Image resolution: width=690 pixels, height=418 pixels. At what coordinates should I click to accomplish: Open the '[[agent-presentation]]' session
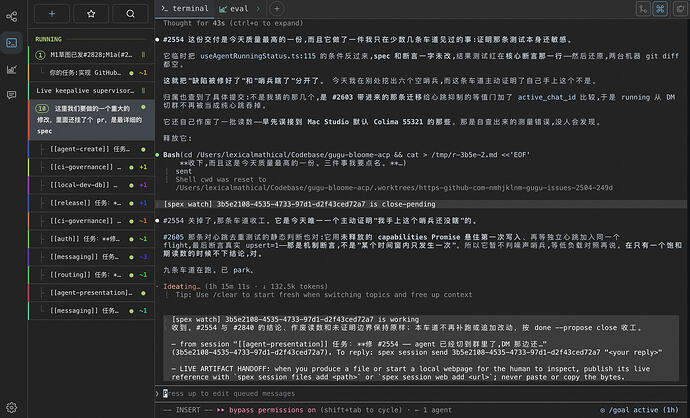click(x=91, y=293)
